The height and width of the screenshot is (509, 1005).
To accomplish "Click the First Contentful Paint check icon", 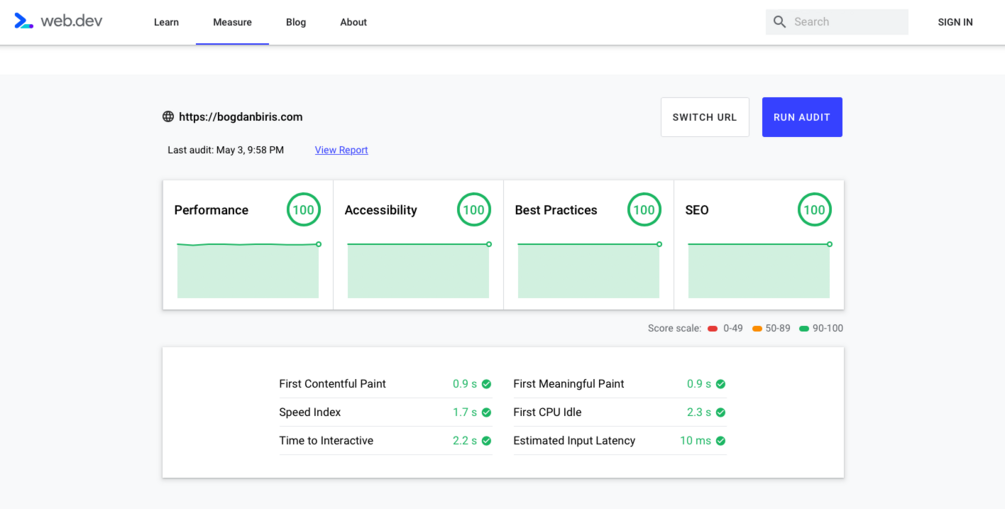I will 487,384.
